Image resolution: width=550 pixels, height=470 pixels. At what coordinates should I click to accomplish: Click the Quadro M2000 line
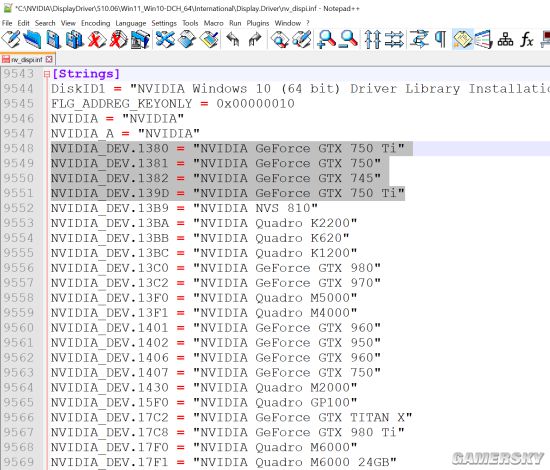204,387
